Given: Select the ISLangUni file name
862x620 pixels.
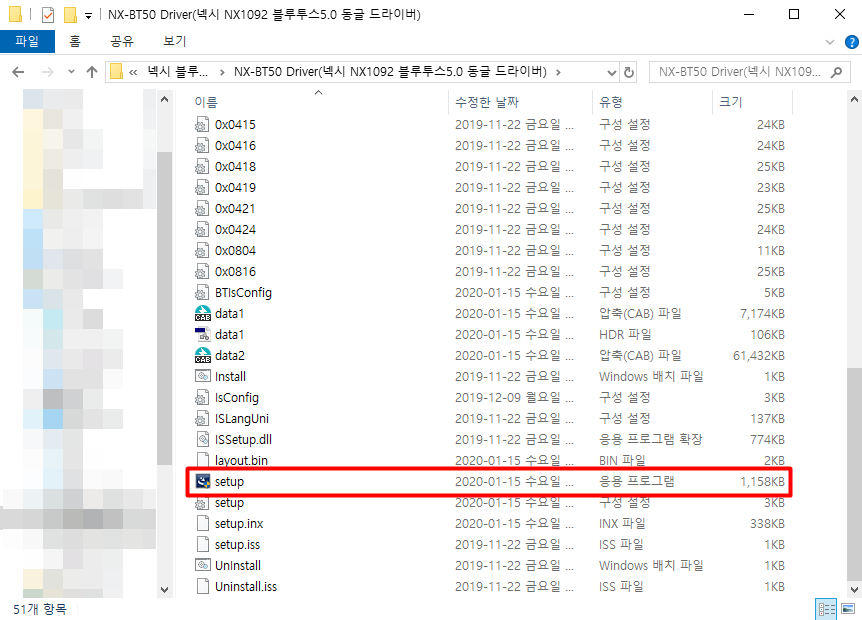Looking at the screenshot, I should click(x=242, y=419).
